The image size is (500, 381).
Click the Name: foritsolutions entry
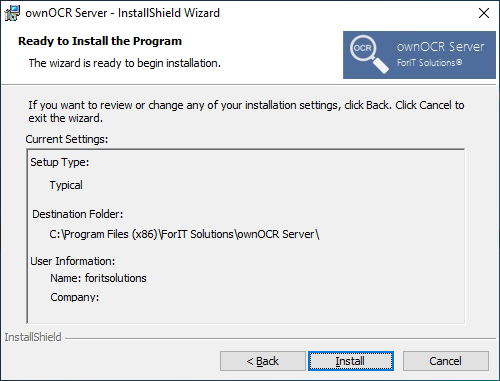pyautogui.click(x=98, y=278)
